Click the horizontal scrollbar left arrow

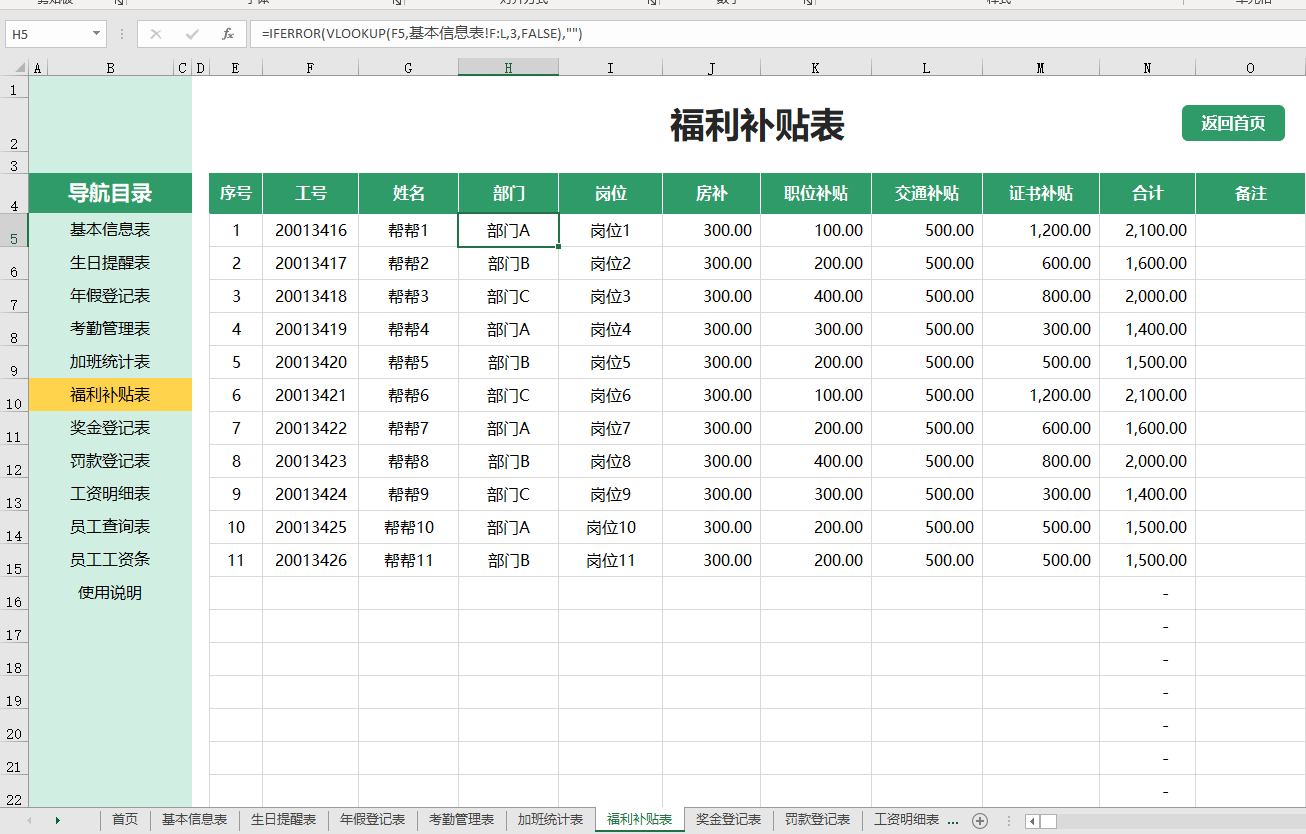coord(1033,821)
